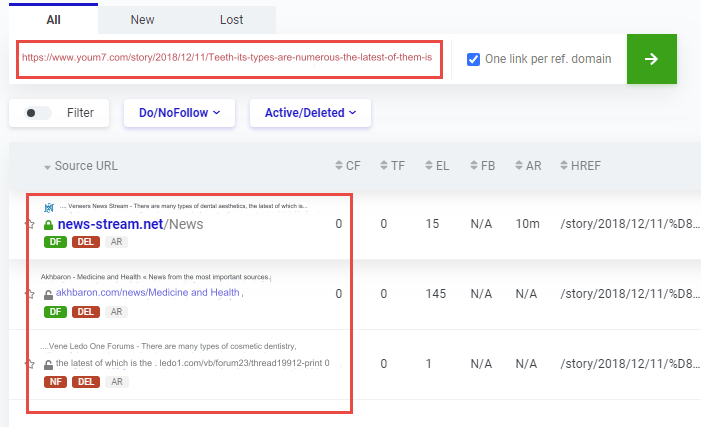The image size is (701, 427).
Task: Switch to the New tab
Action: point(142,20)
